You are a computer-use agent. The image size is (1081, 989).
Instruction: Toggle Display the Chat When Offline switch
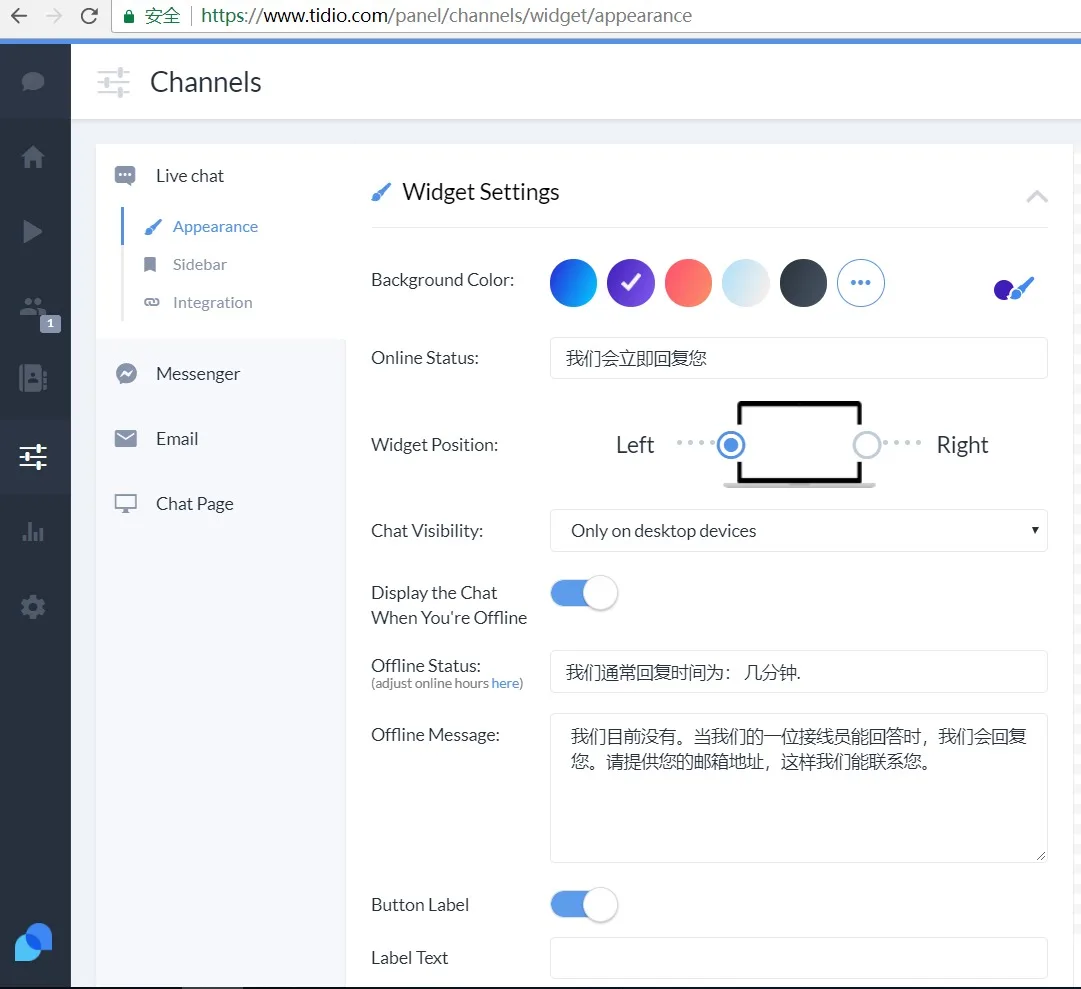[584, 593]
